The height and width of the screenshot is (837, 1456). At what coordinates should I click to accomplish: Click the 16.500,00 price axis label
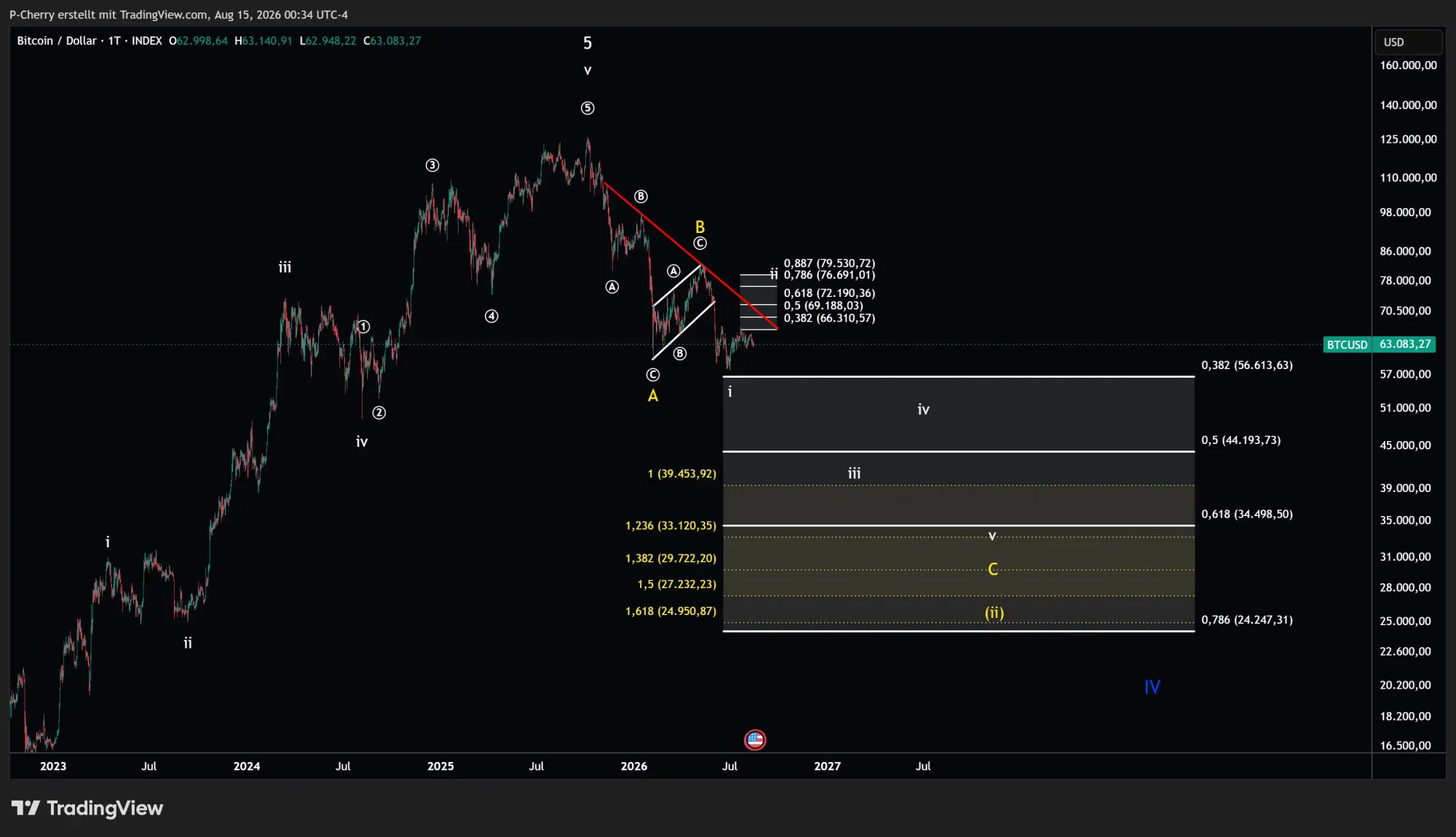pos(1405,745)
